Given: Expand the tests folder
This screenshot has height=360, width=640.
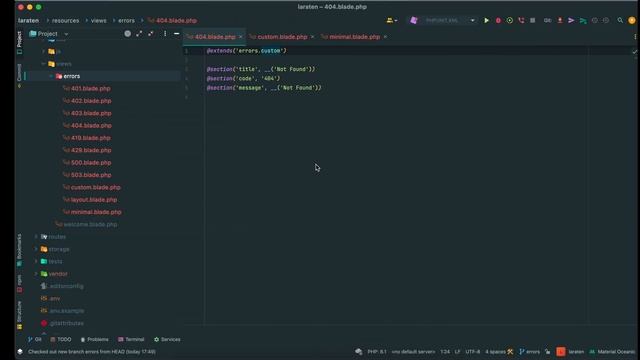Looking at the screenshot, I should click(36, 261).
